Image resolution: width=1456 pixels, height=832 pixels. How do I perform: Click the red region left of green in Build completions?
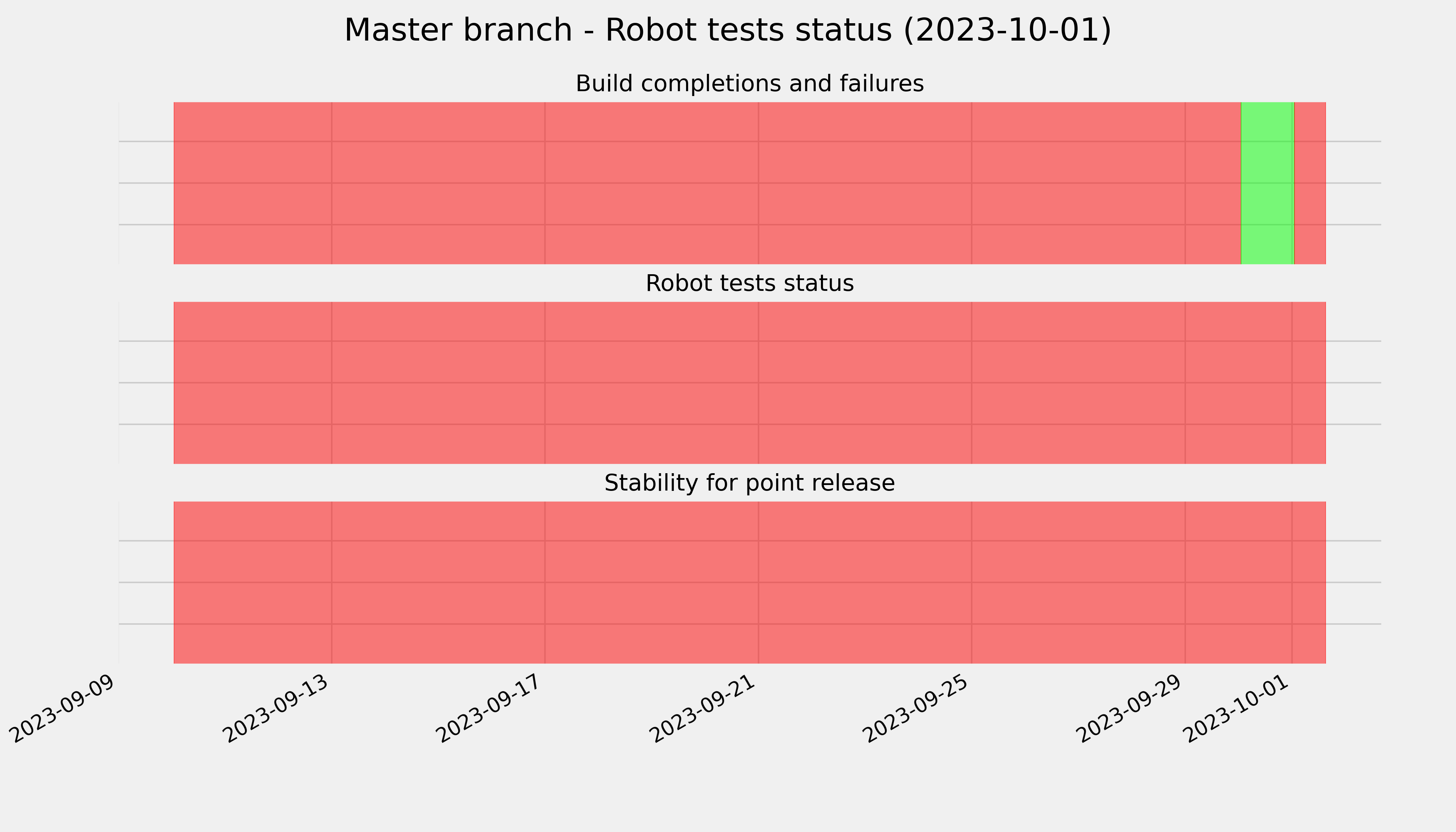[708, 183]
